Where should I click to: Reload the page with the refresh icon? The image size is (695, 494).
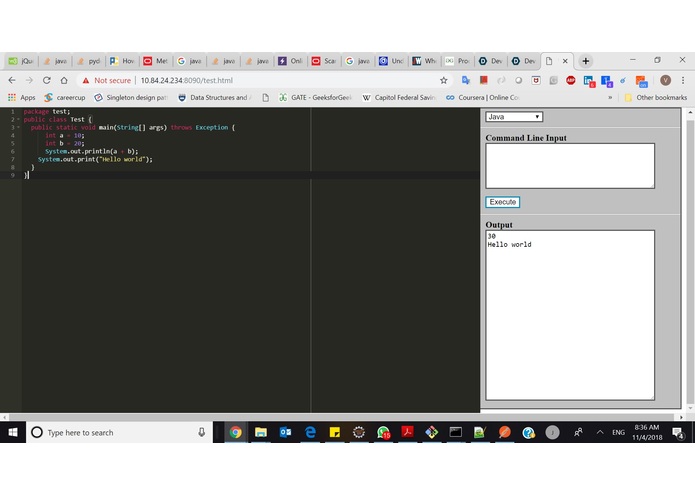click(x=47, y=80)
